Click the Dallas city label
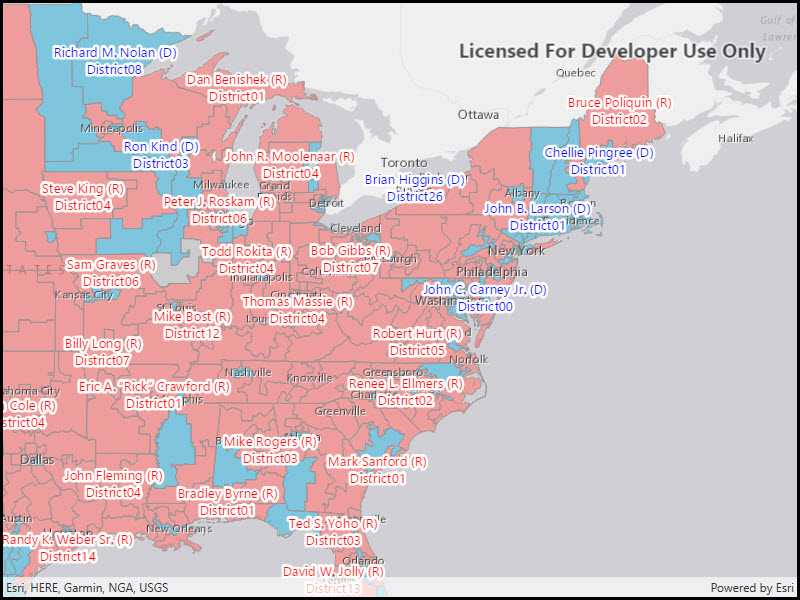 click(37, 460)
